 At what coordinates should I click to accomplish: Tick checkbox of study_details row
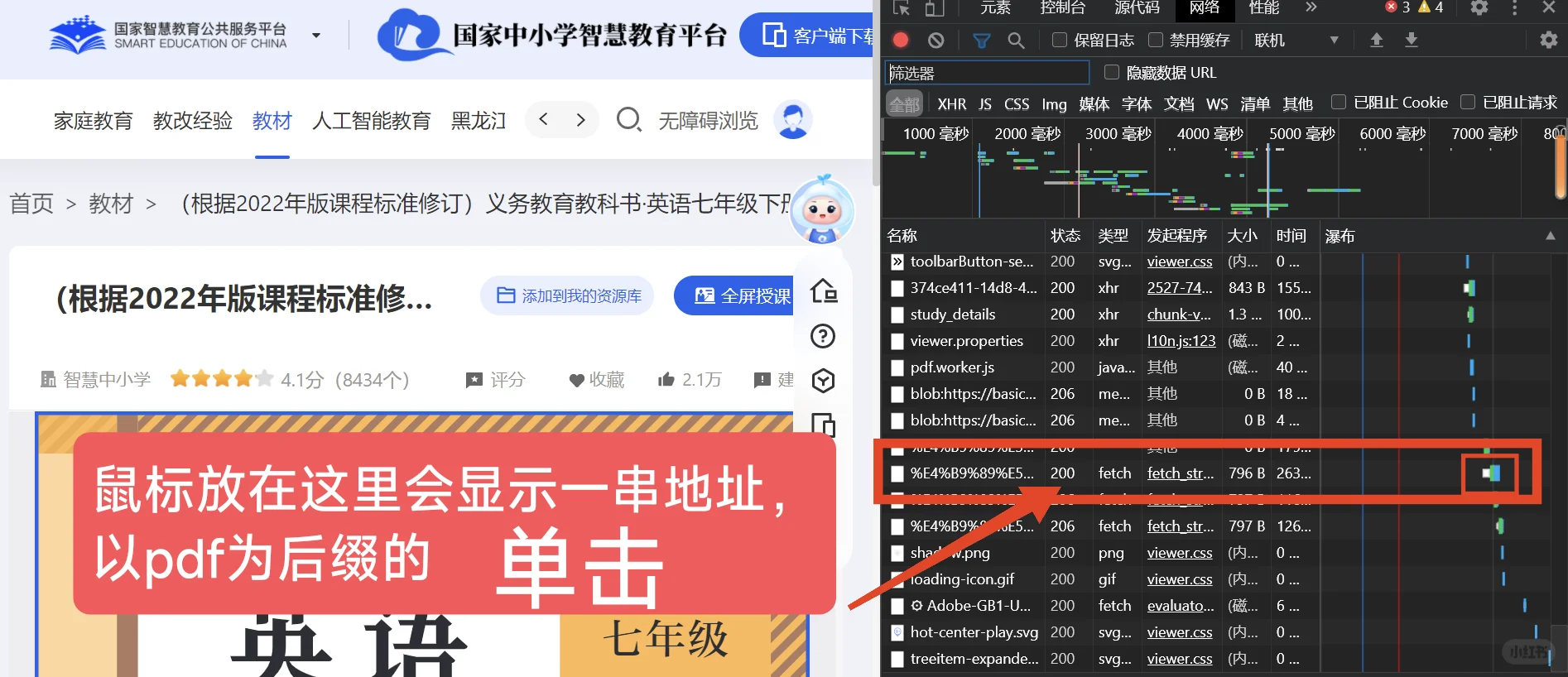coord(897,314)
